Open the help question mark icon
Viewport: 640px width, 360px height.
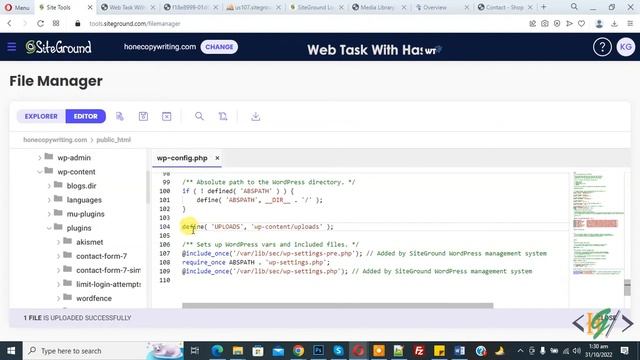coord(602,47)
